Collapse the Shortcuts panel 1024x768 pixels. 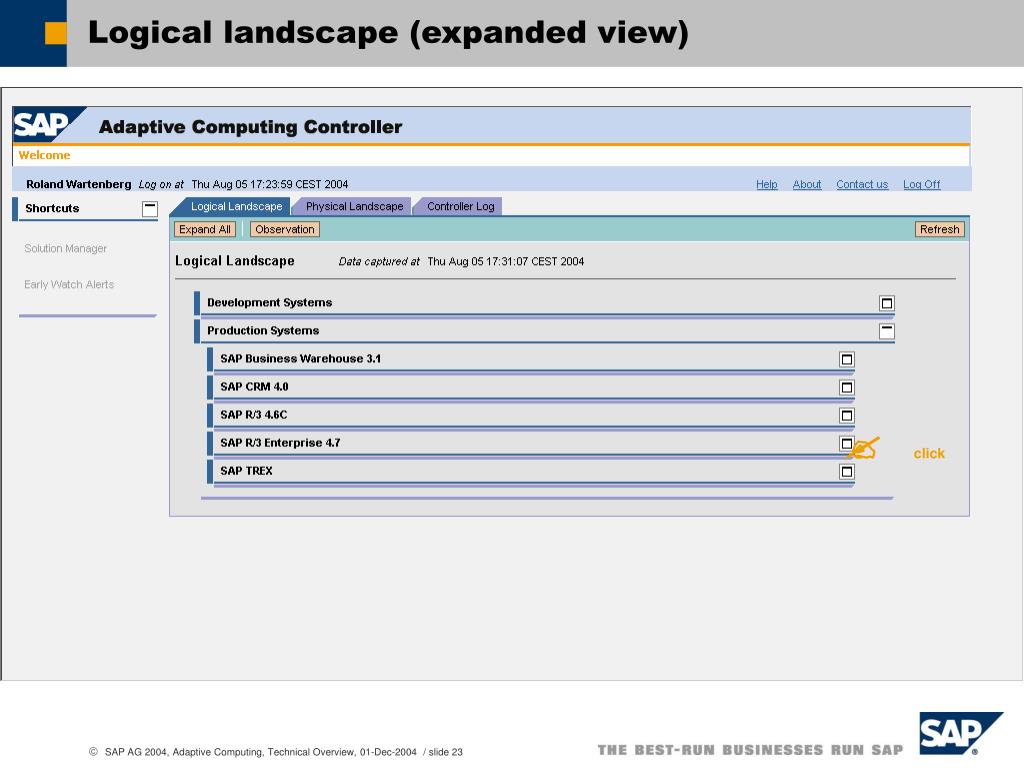[150, 209]
